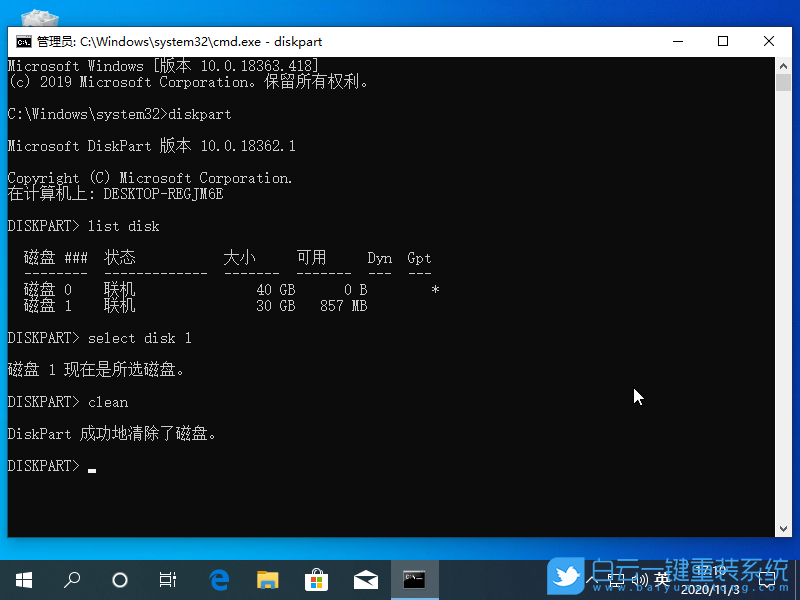The width and height of the screenshot is (800, 600).
Task: Open the touch keyboard icon
Action: (615, 580)
